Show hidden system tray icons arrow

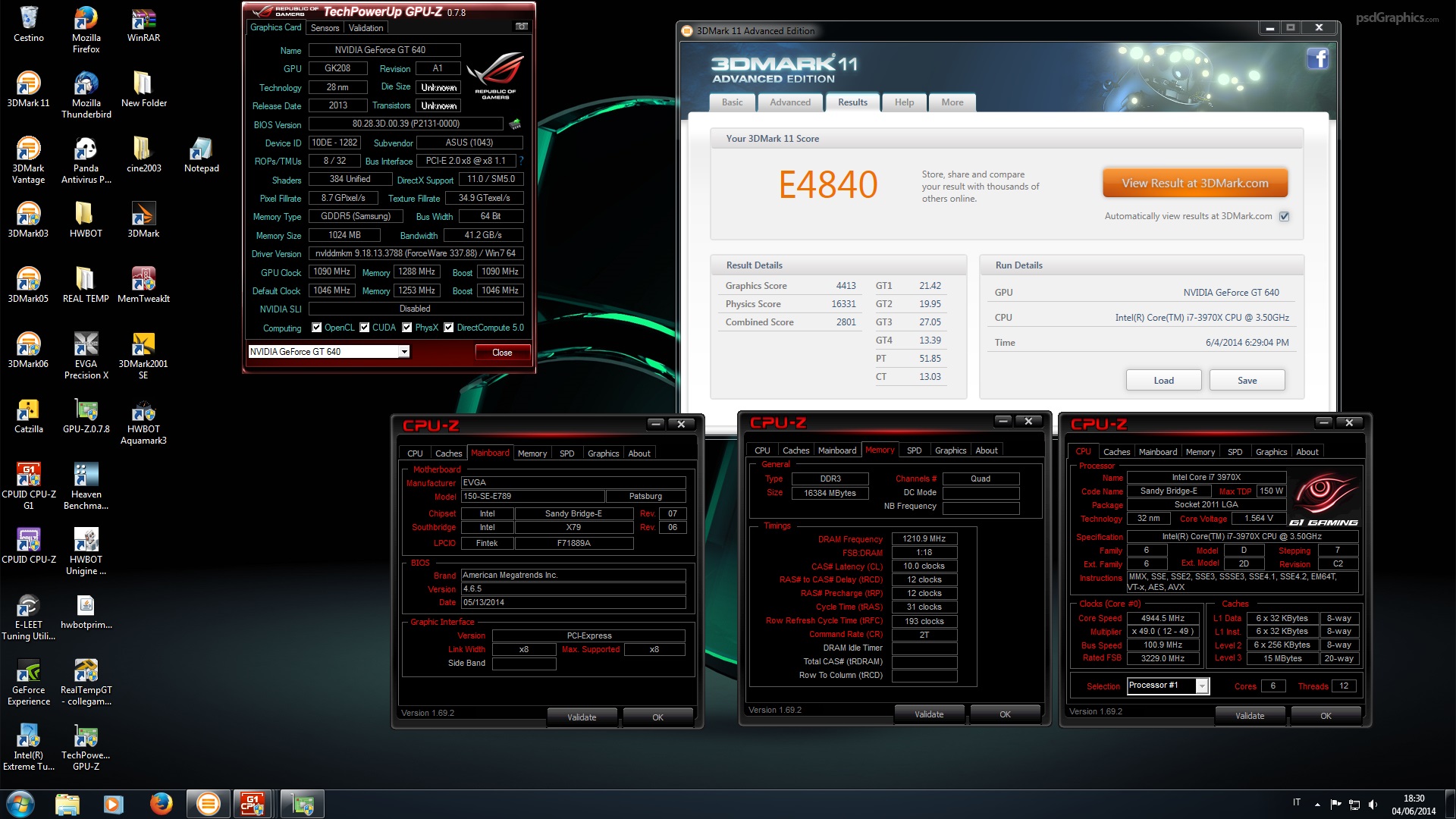tap(1317, 804)
